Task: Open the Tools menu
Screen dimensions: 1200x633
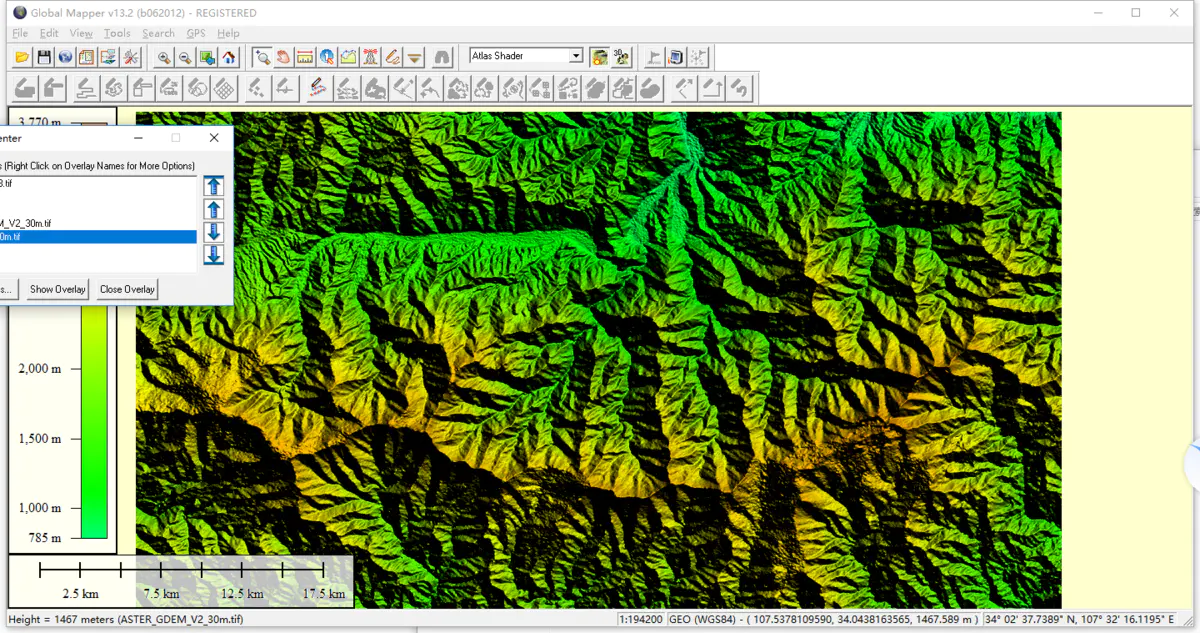Action: [117, 34]
